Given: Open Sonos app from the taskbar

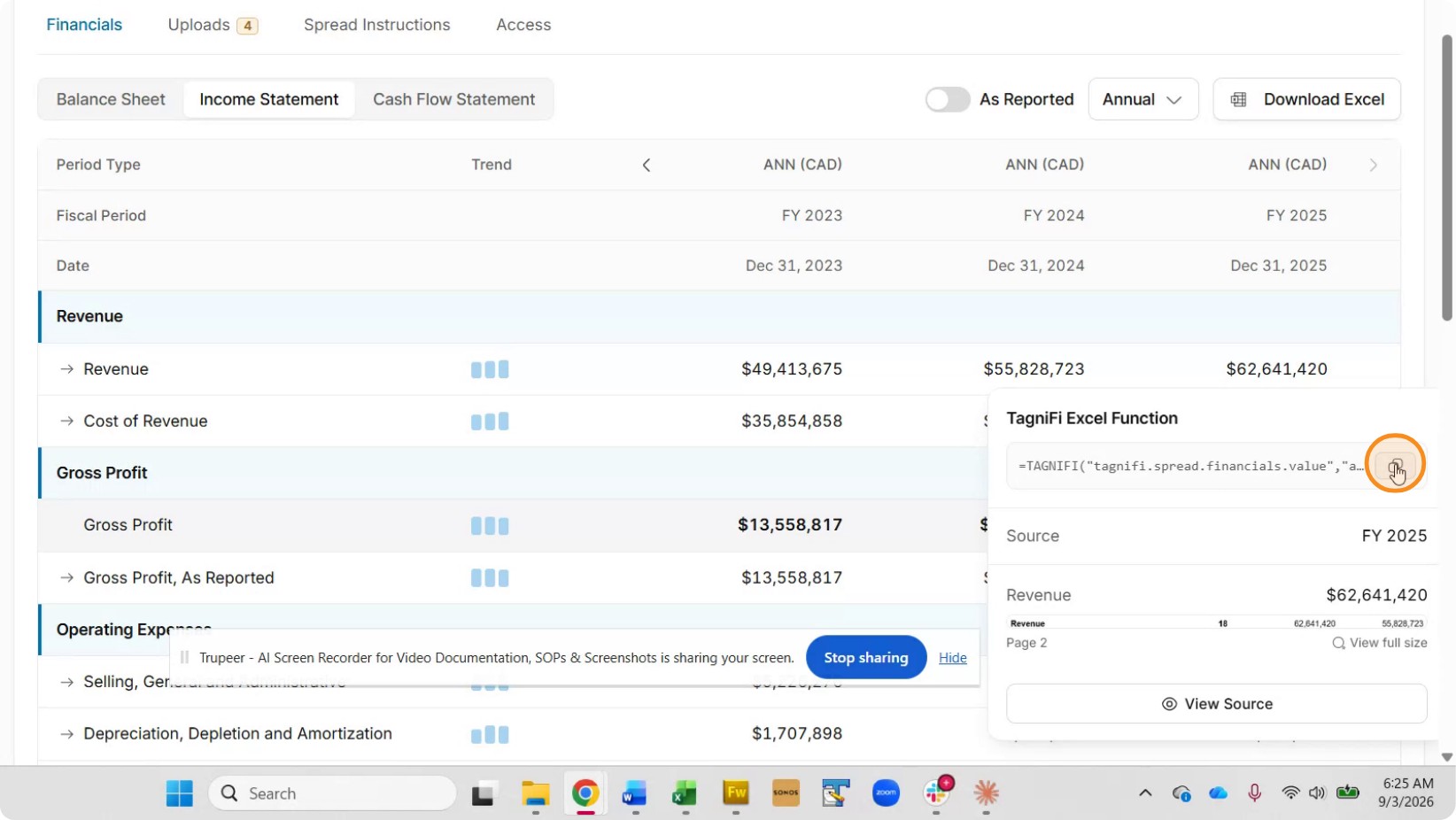Looking at the screenshot, I should click(786, 793).
